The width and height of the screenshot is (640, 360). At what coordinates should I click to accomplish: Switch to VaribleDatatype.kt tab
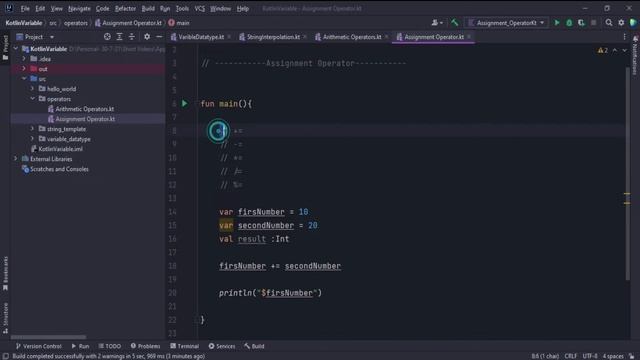pos(201,37)
